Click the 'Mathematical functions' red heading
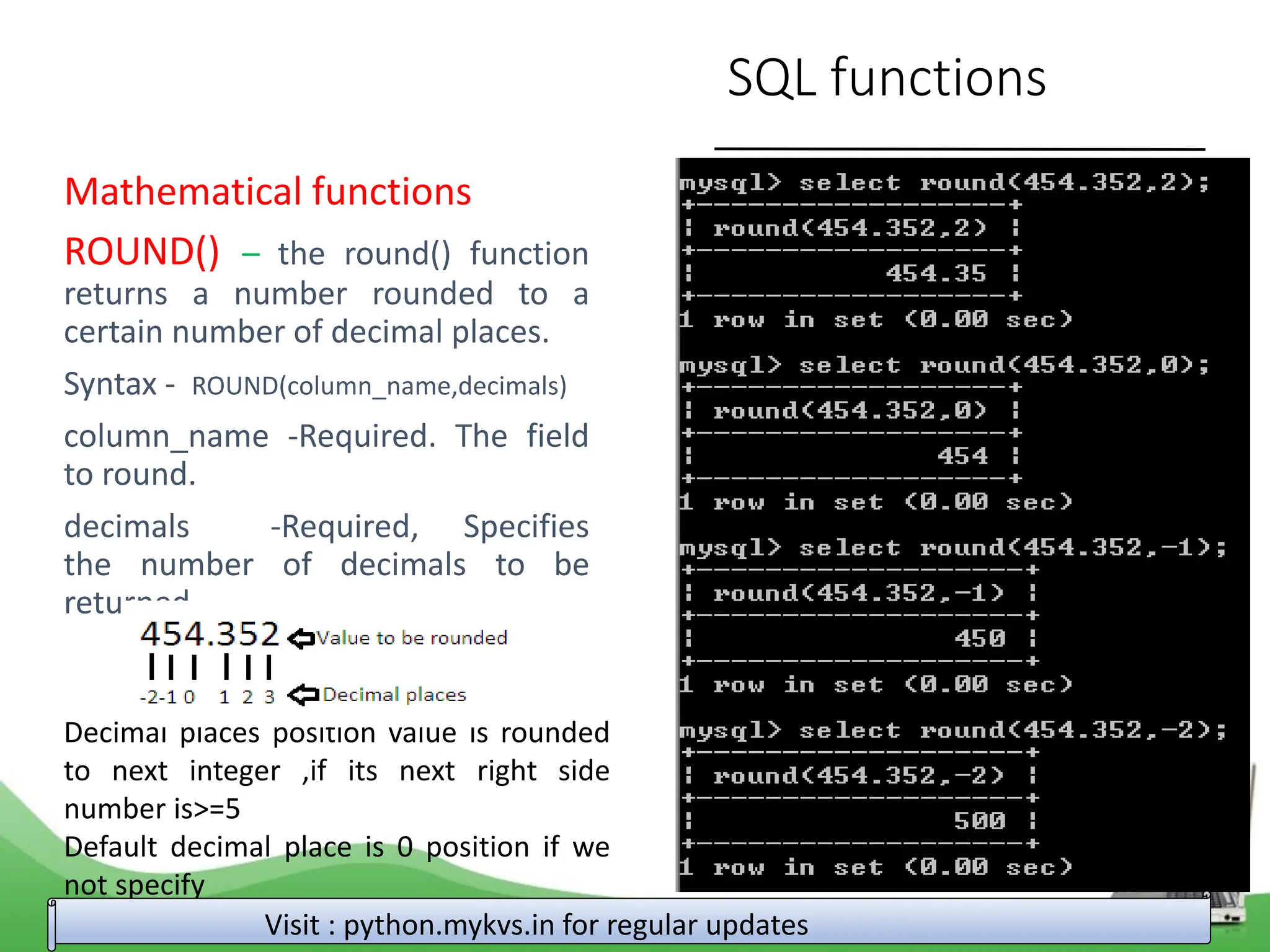This screenshot has width=1270, height=952. pos(267,192)
